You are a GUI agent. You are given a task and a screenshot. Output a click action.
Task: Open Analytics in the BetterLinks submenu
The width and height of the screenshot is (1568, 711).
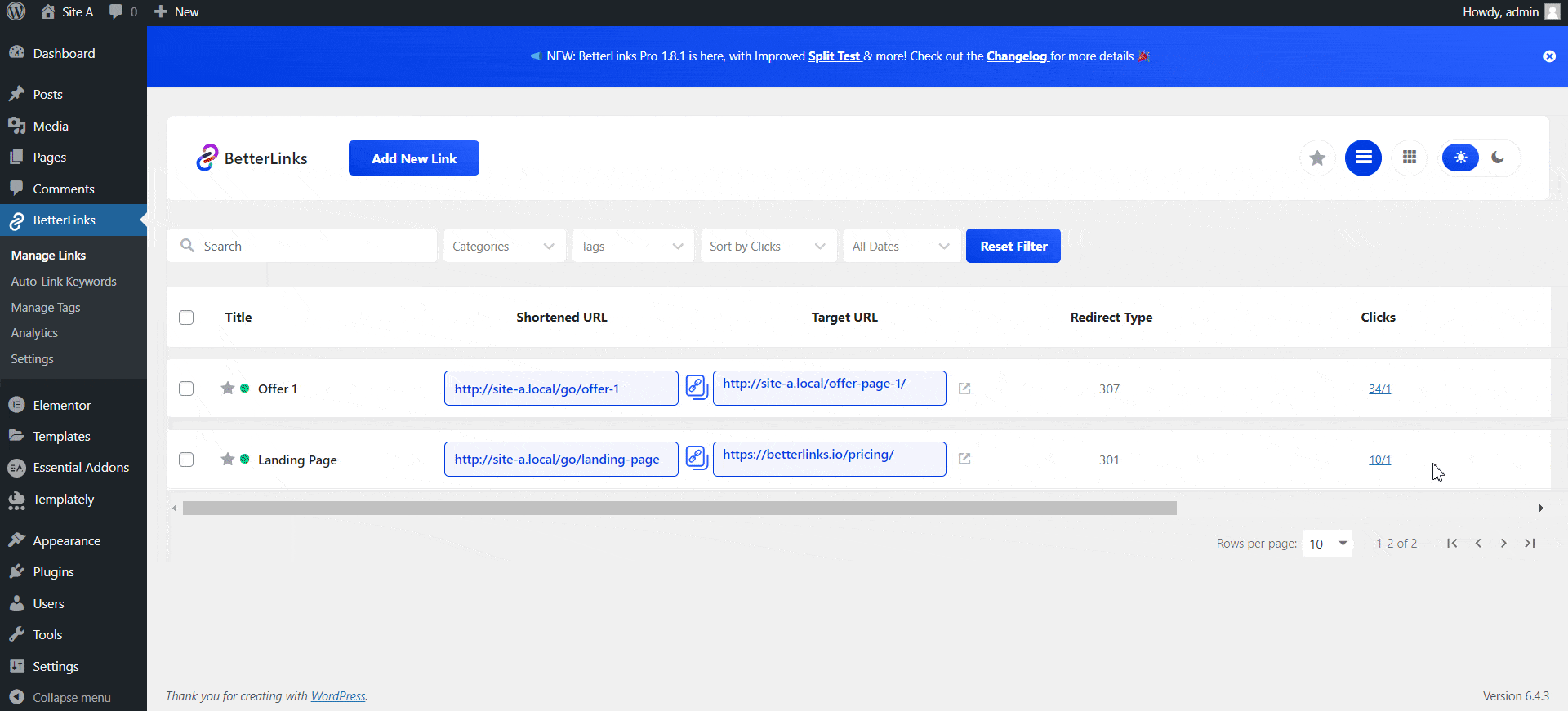[x=34, y=333]
